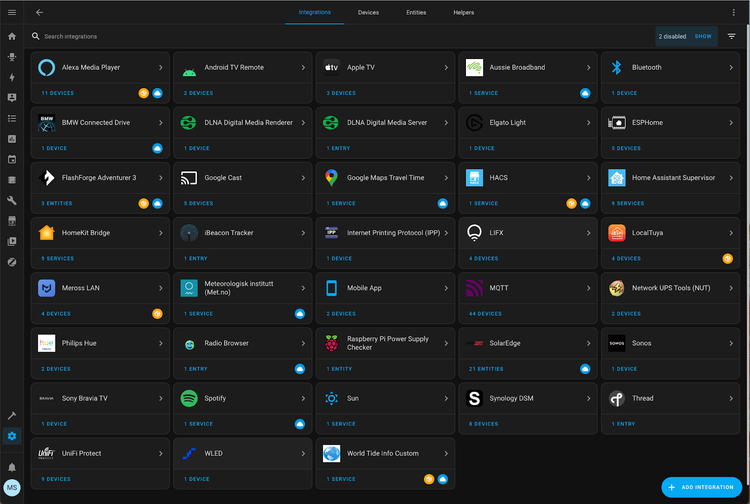Open the hamburger sidebar menu
Image resolution: width=750 pixels, height=504 pixels.
[12, 12]
